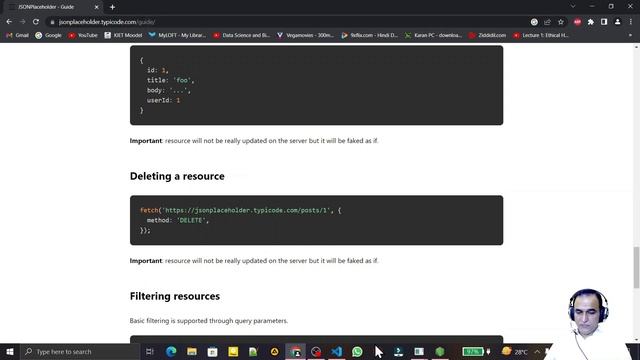Open the Data Science and Bi... bookmark
Image resolution: width=640 pixels, height=360 pixels.
coord(241,36)
